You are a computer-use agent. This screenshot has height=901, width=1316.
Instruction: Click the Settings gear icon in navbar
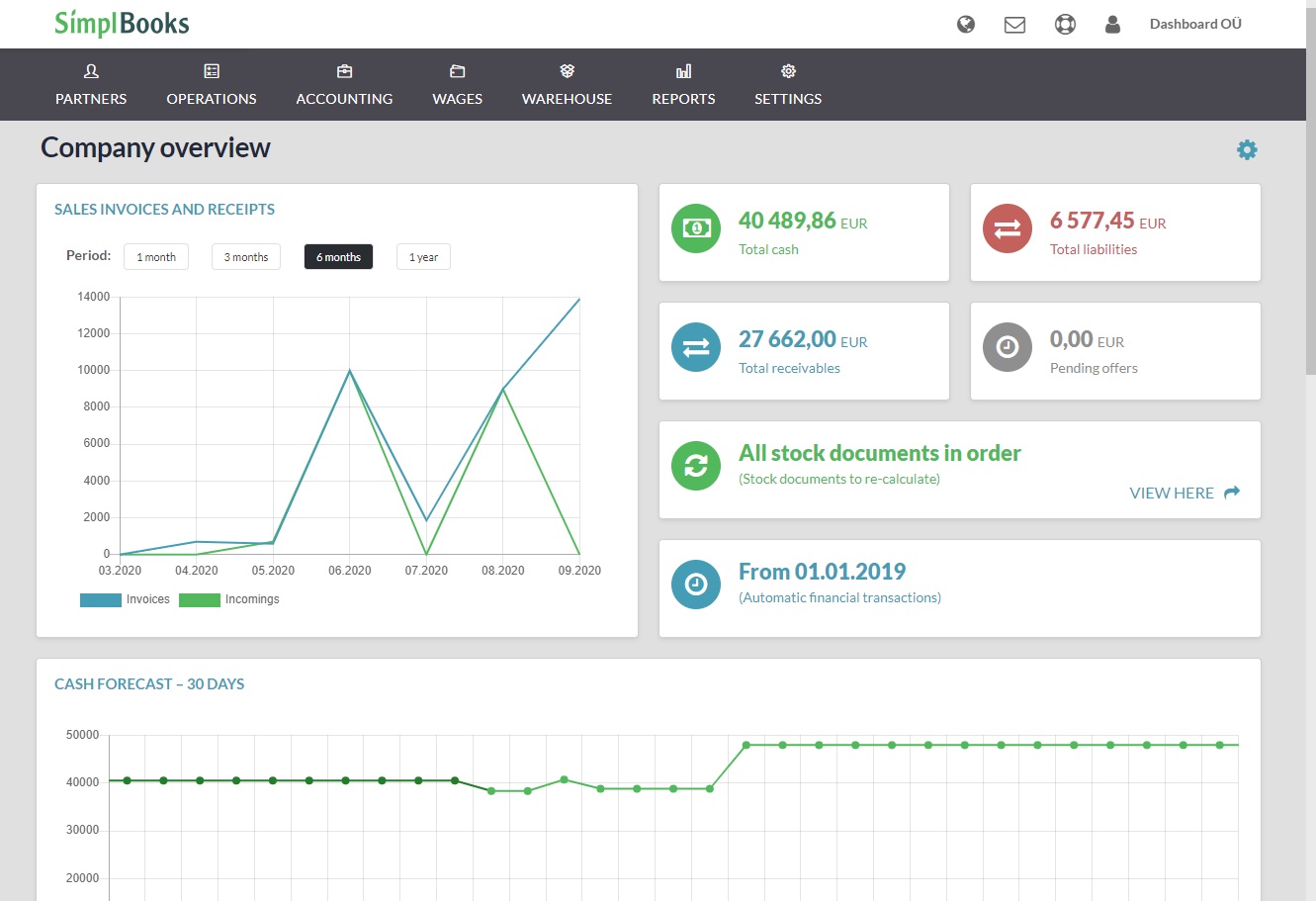(x=788, y=71)
